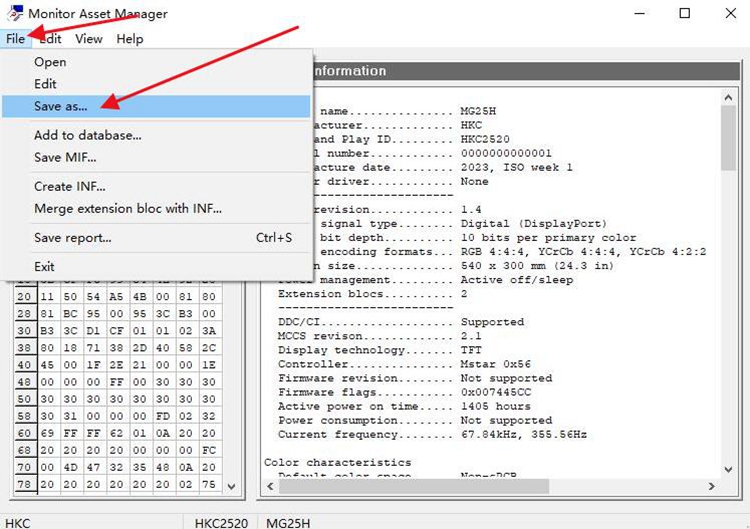The image size is (750, 529).
Task: Choose Exit from the File menu
Action: point(44,267)
